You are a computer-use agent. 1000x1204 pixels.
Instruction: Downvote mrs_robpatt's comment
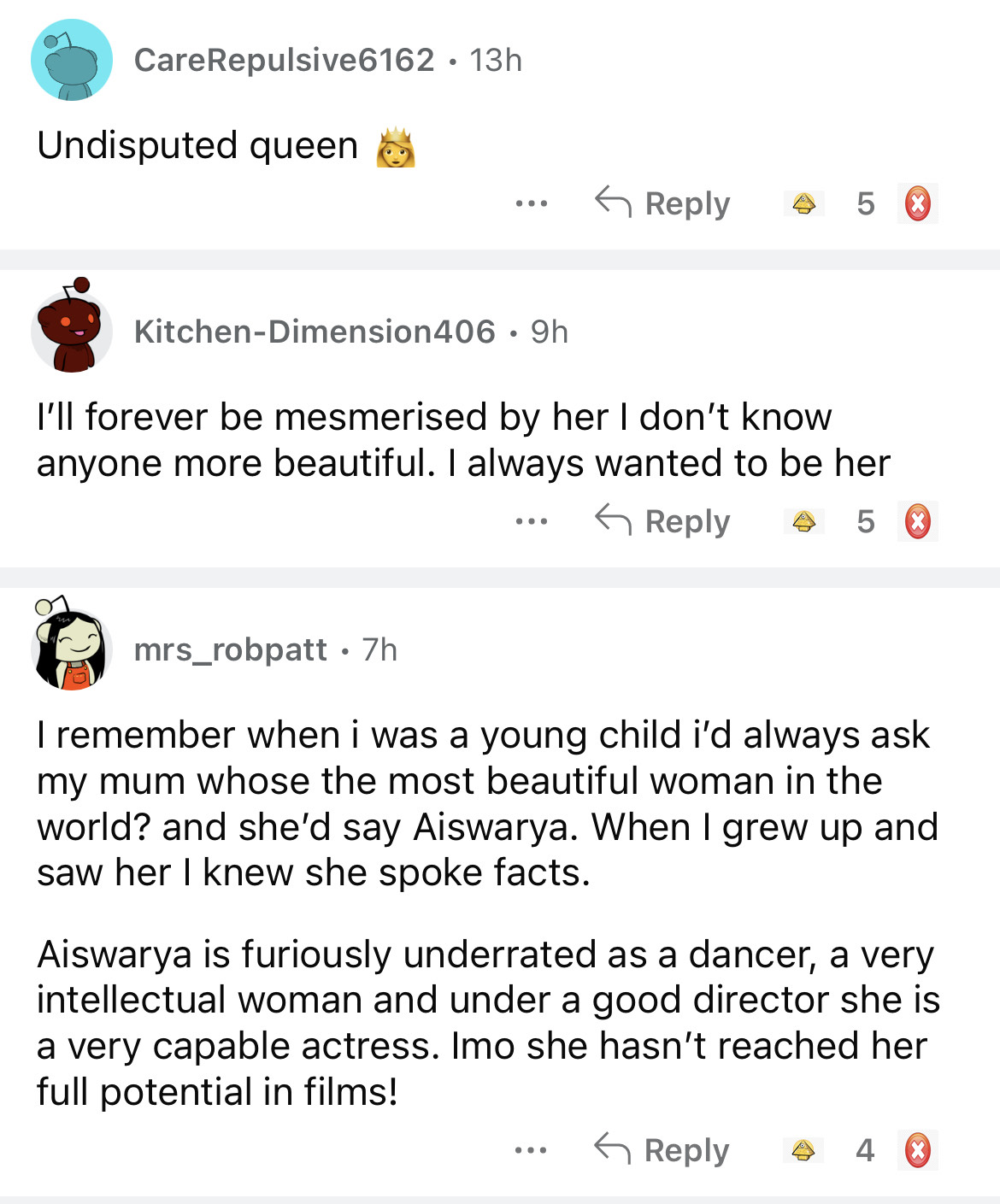click(918, 1150)
